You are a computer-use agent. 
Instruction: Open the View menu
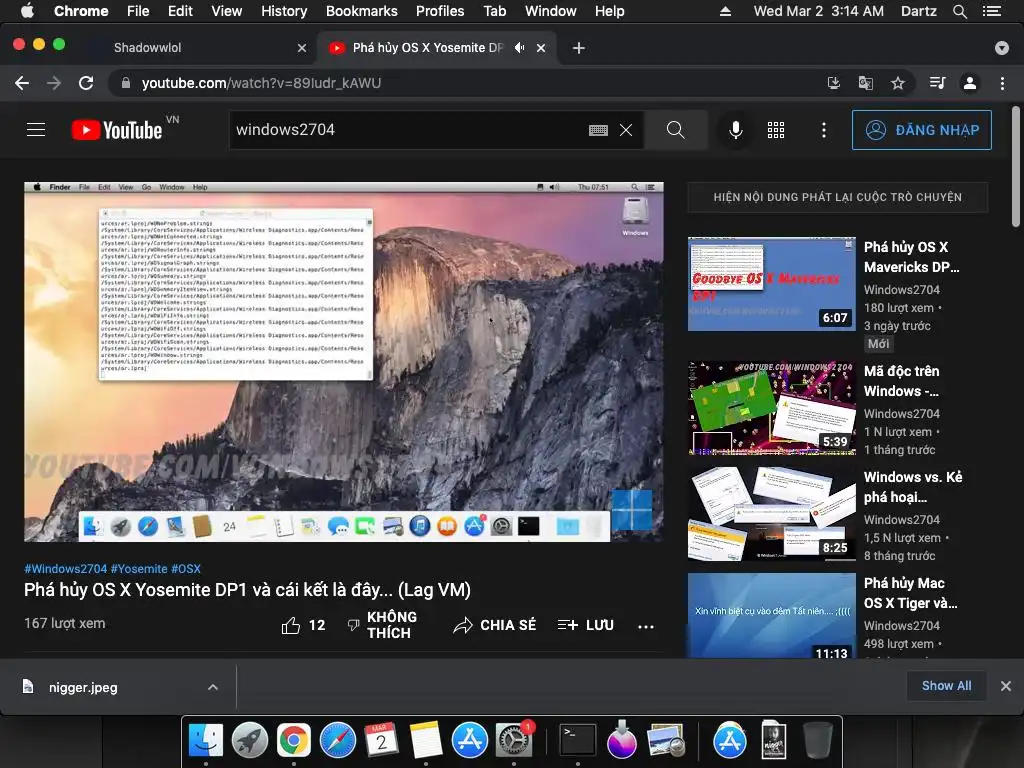[227, 11]
